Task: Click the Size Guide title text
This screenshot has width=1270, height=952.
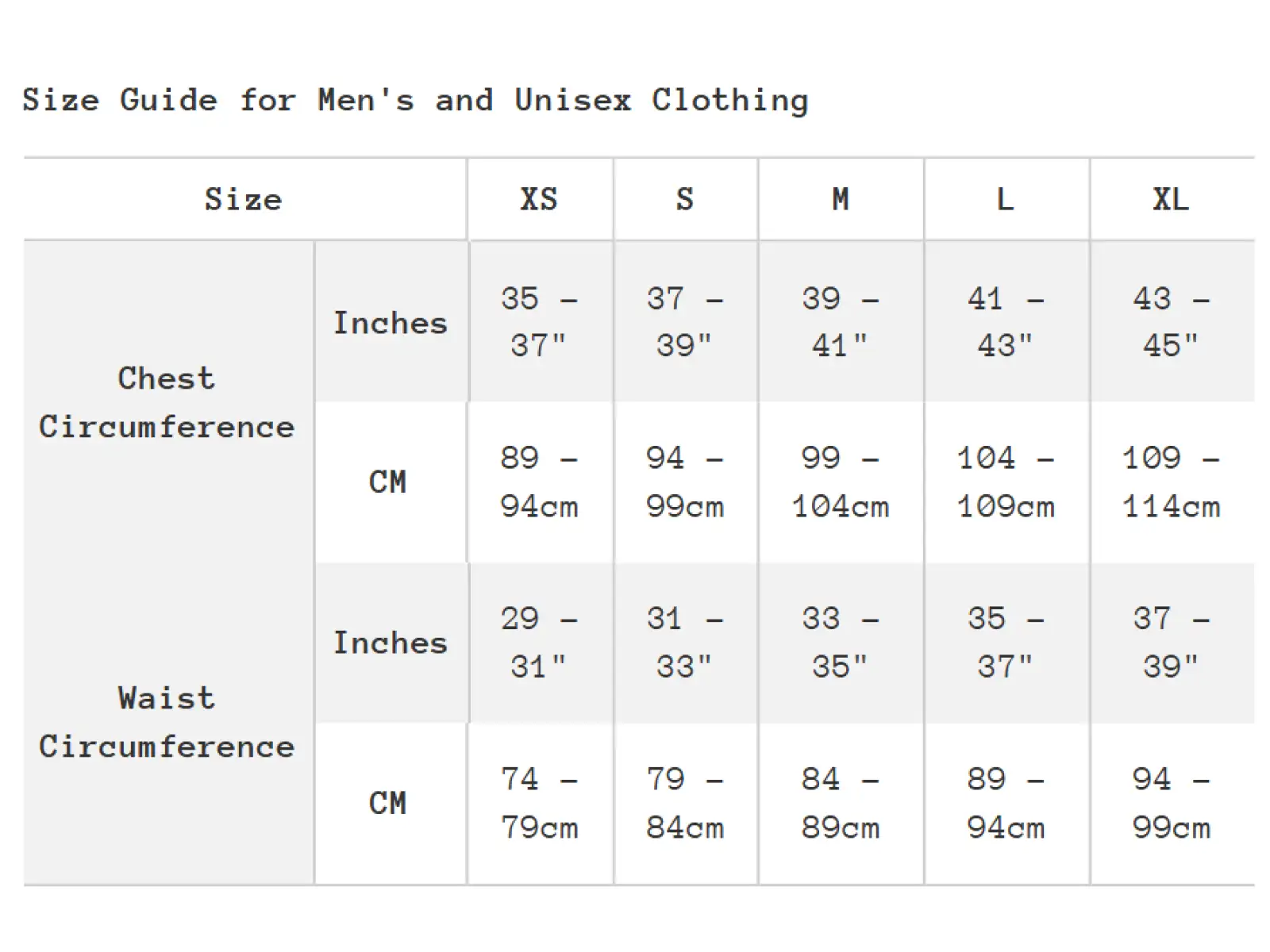Action: [415, 101]
